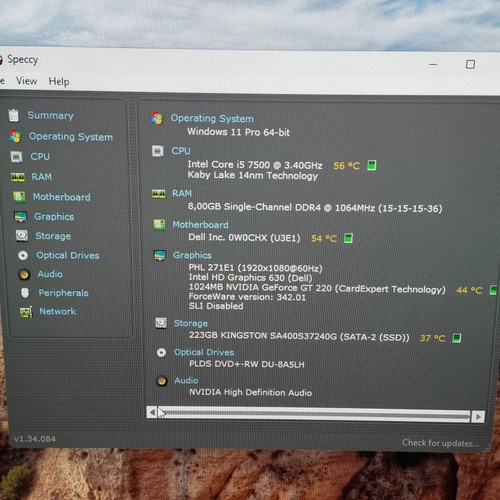Click the Storage drive icon in summary panel
500x500 pixels.
(161, 323)
